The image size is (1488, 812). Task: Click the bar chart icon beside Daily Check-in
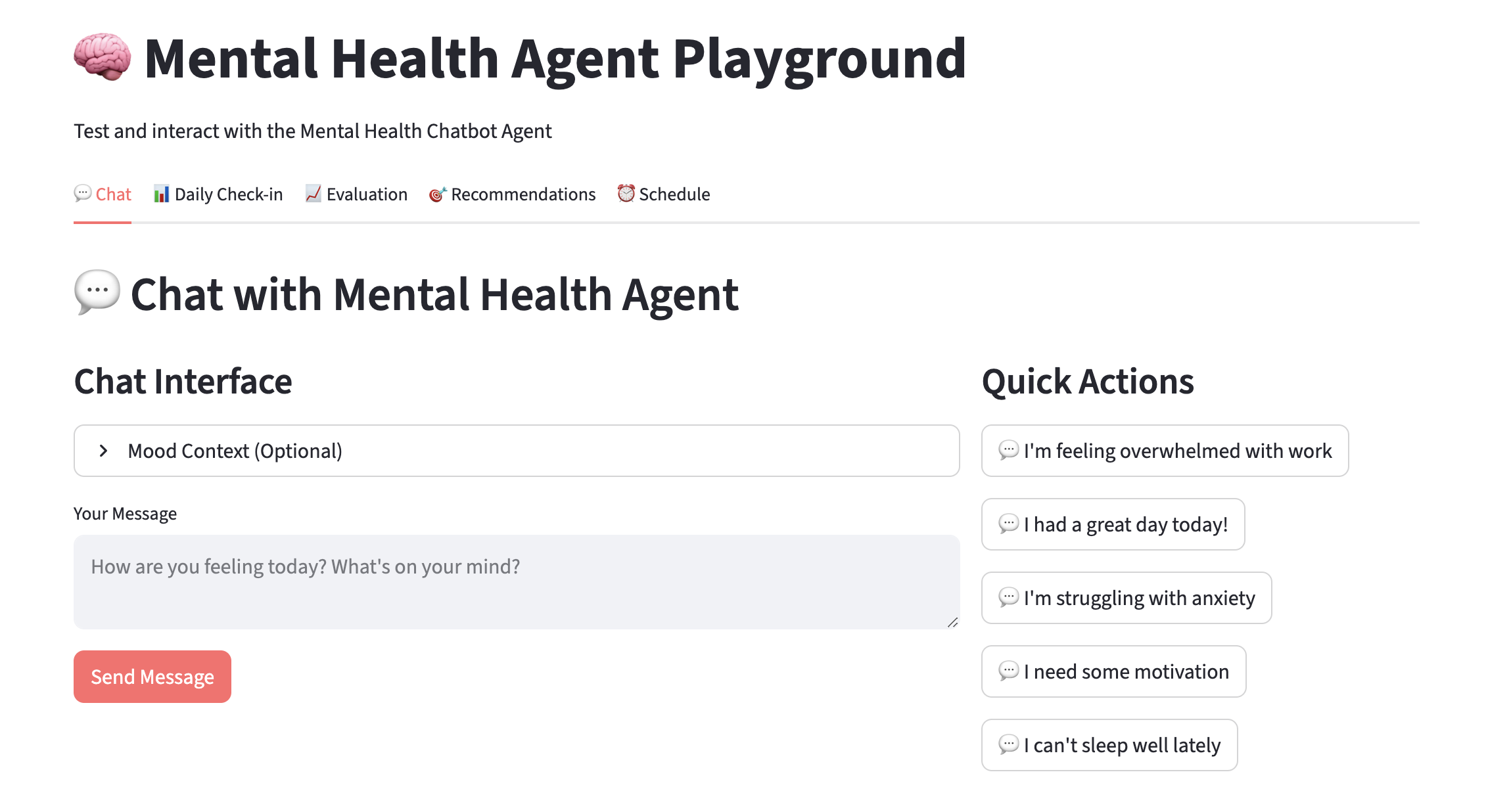[161, 194]
